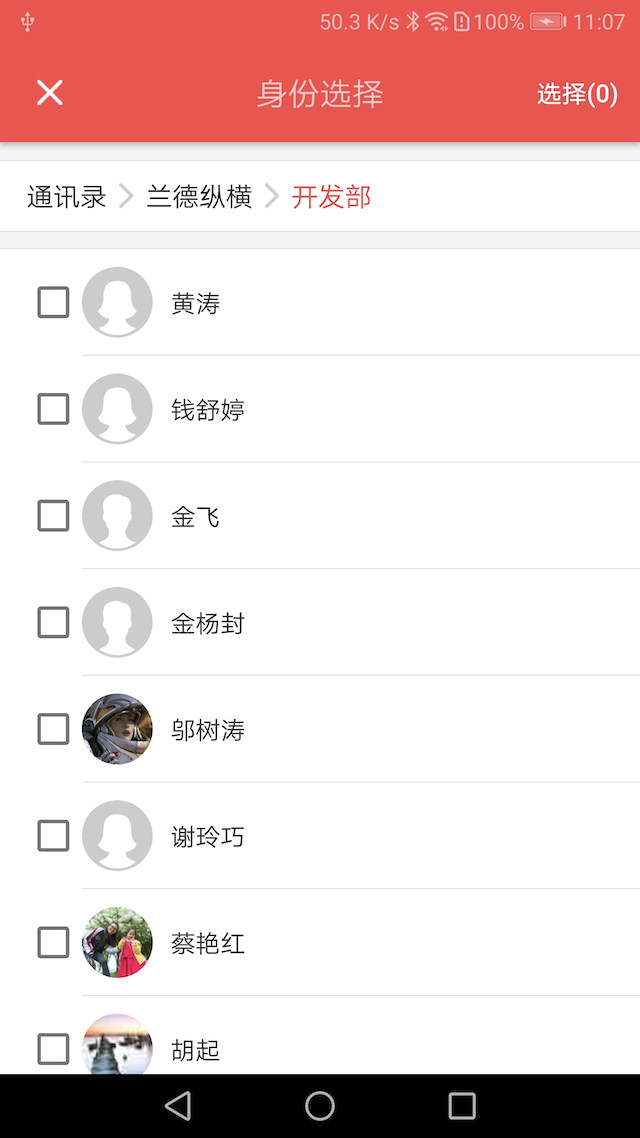Open recent apps via square icon
The image size is (640, 1138).
click(462, 1105)
